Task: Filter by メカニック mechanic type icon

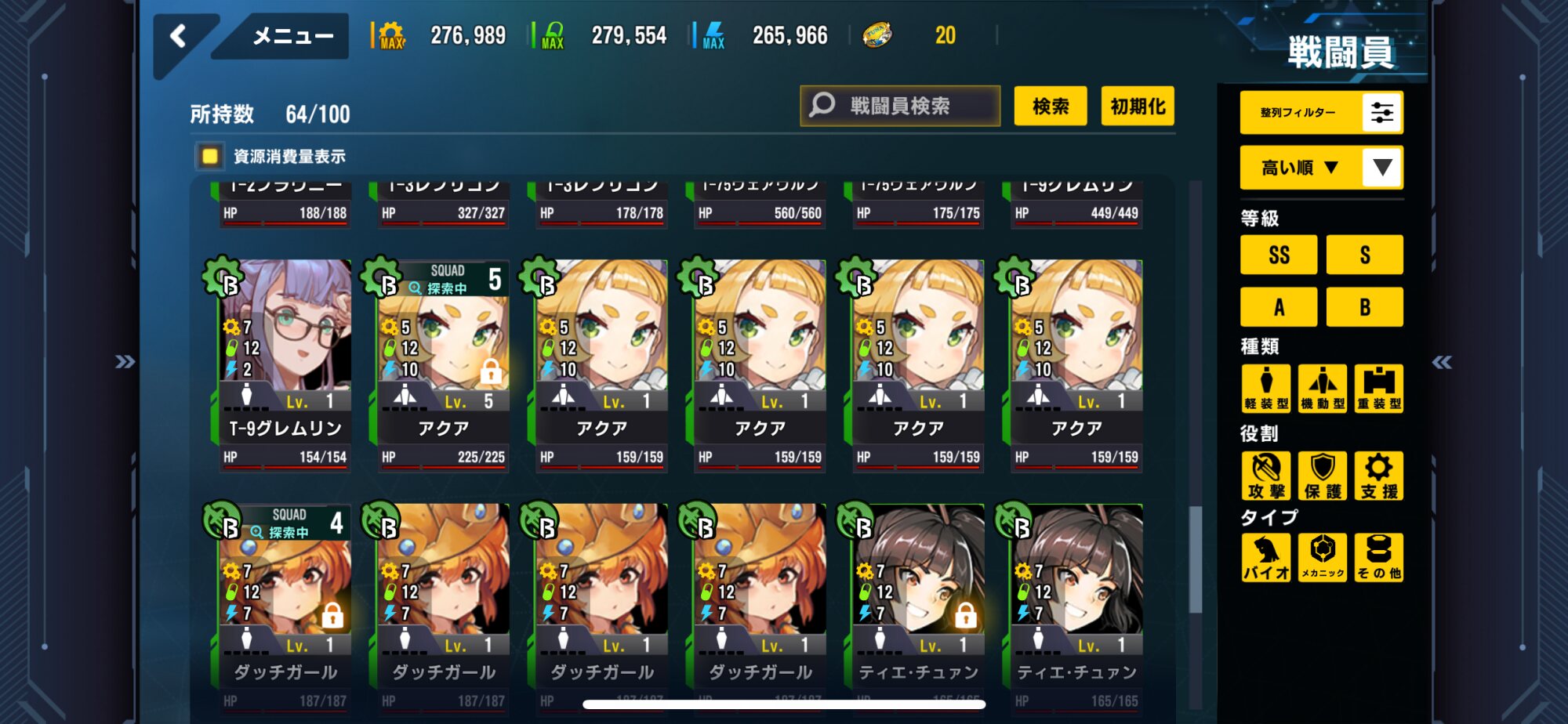Action: [x=1323, y=558]
